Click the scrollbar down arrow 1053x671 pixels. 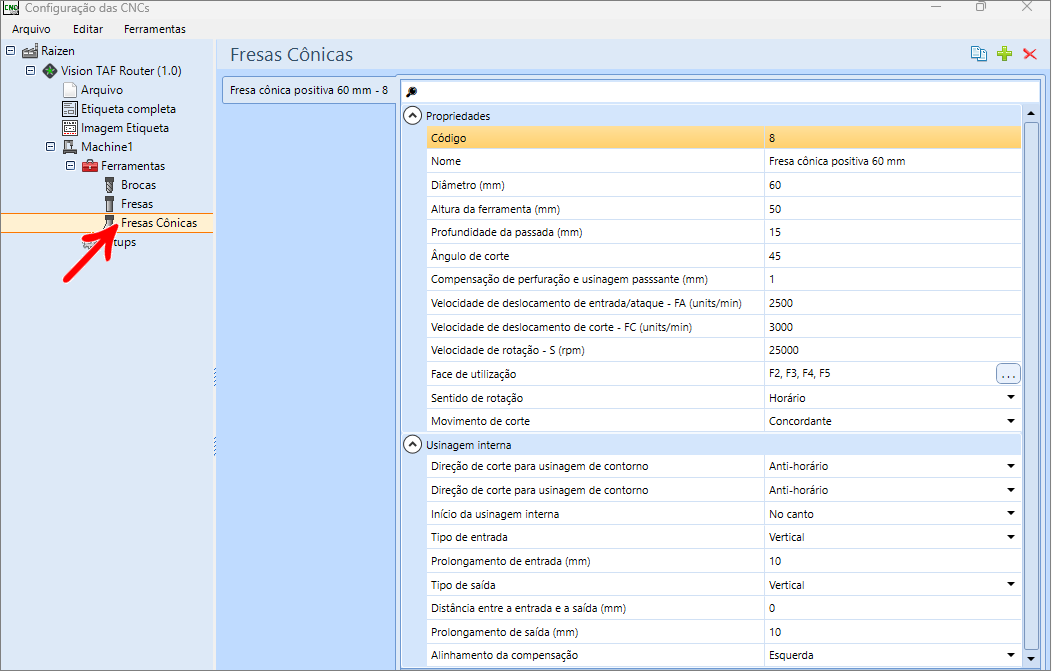[x=1031, y=658]
